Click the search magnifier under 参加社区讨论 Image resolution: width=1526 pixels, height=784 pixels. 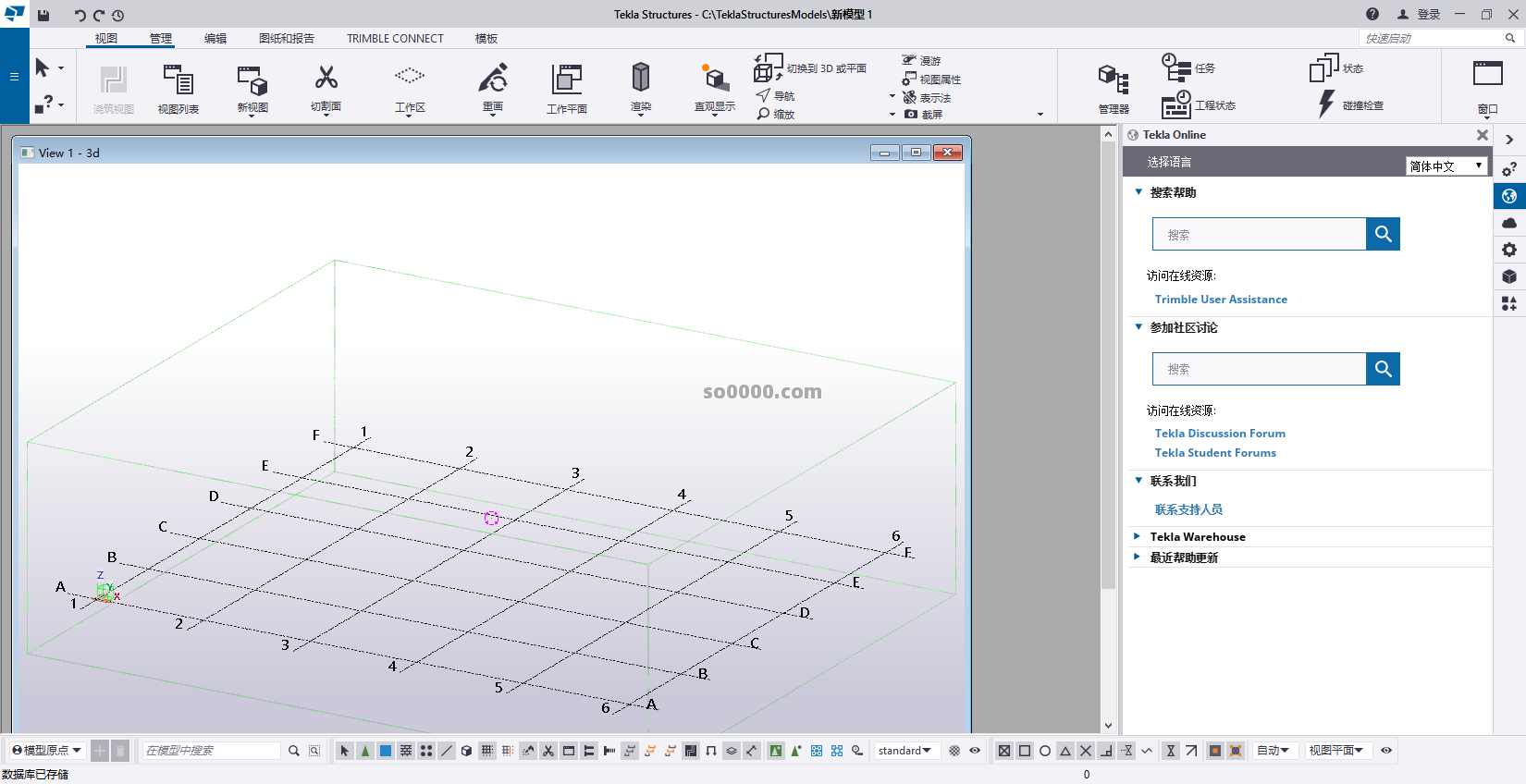[x=1383, y=369]
